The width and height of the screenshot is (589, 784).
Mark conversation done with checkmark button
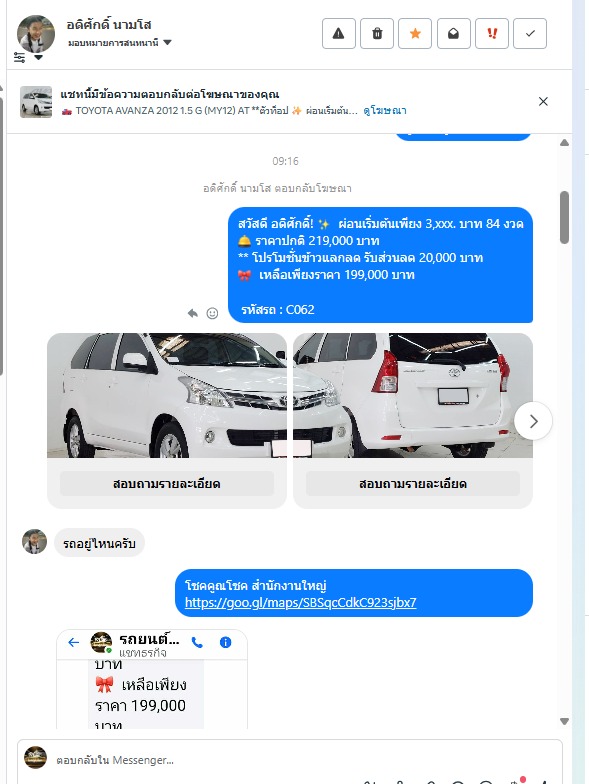530,34
